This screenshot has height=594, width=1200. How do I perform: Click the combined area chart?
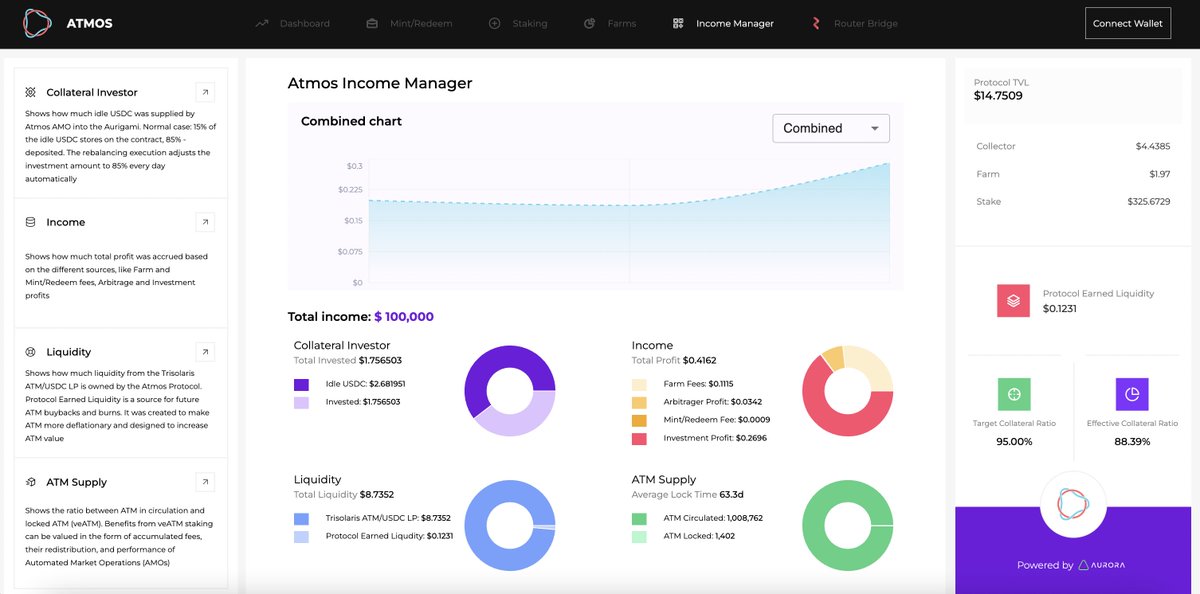[x=630, y=222]
